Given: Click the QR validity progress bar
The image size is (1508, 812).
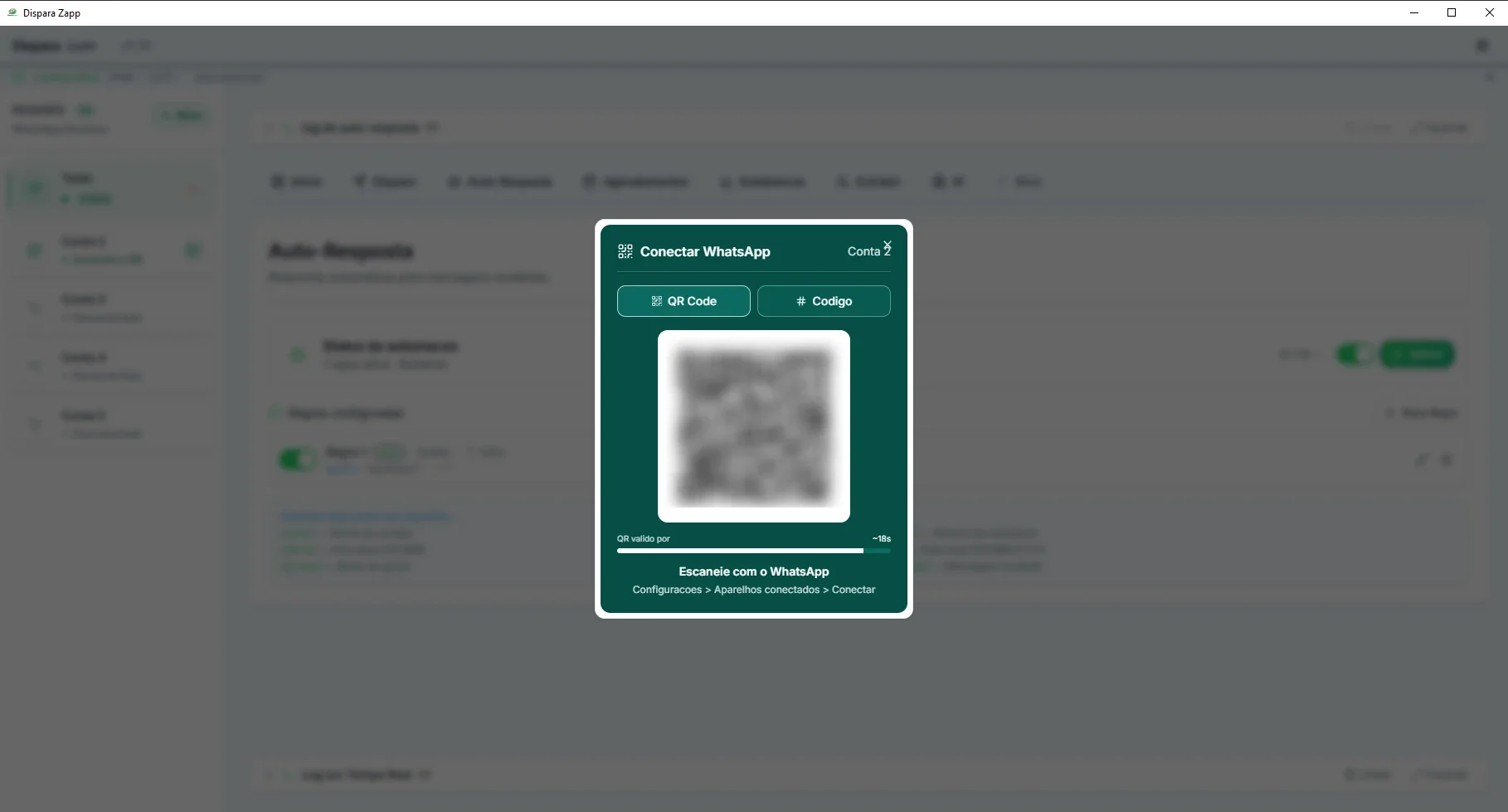Looking at the screenshot, I should pyautogui.click(x=754, y=551).
